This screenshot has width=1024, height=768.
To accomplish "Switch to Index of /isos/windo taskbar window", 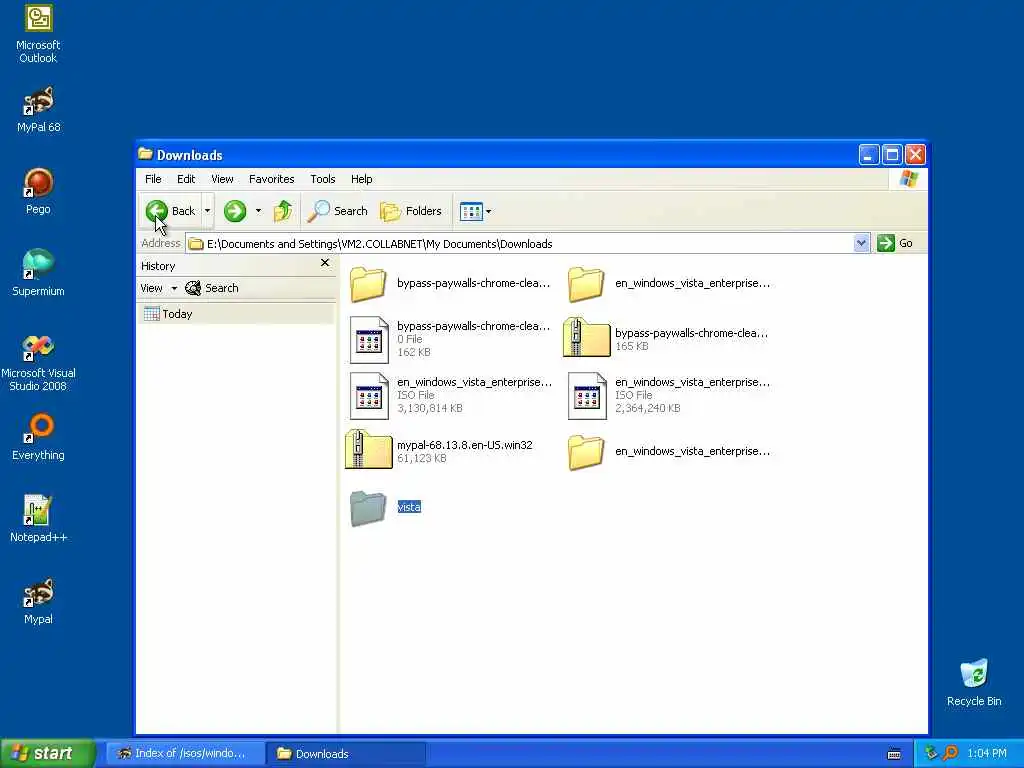I will click(185, 754).
